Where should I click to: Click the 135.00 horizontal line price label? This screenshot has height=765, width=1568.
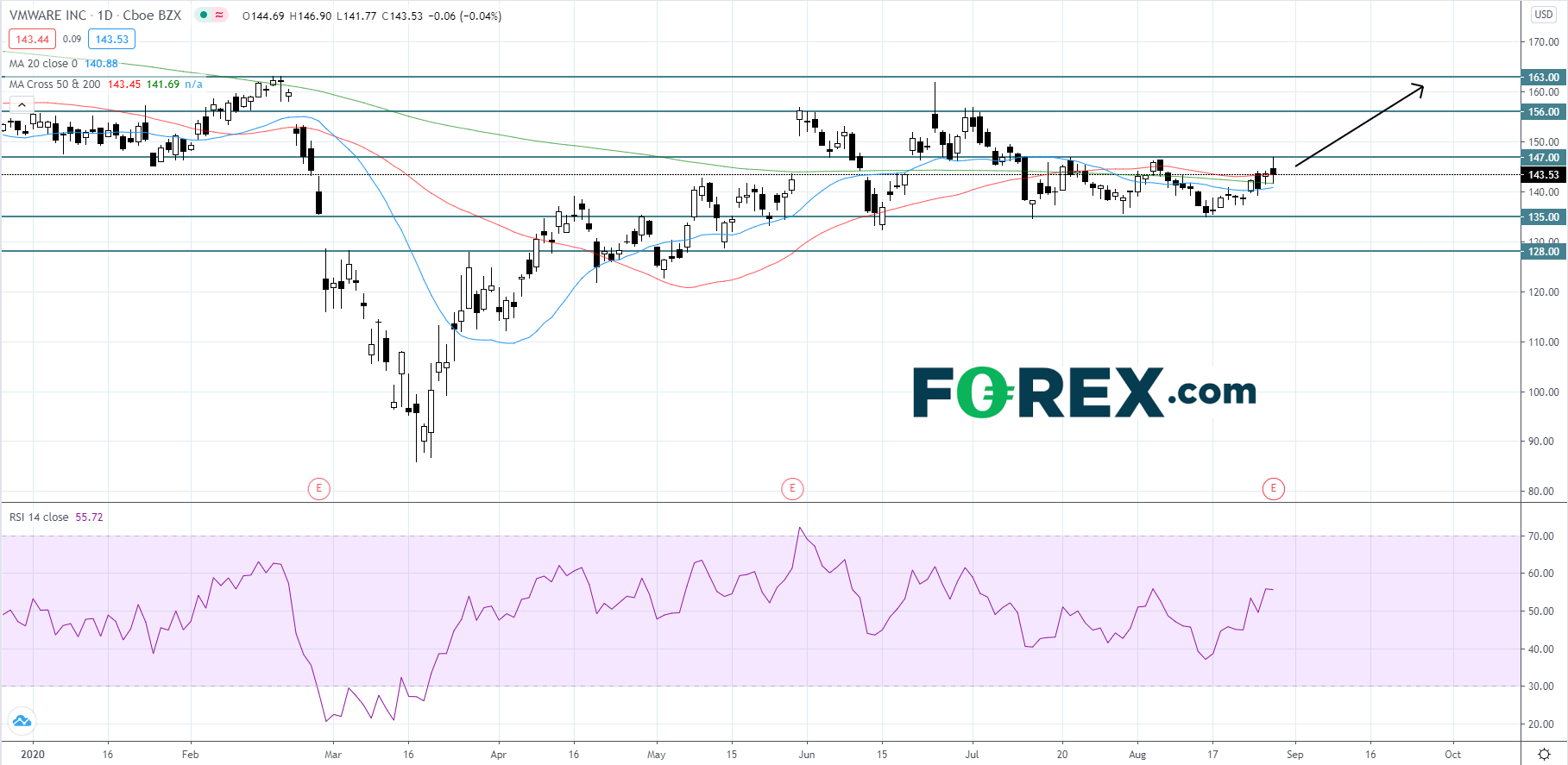[1544, 217]
